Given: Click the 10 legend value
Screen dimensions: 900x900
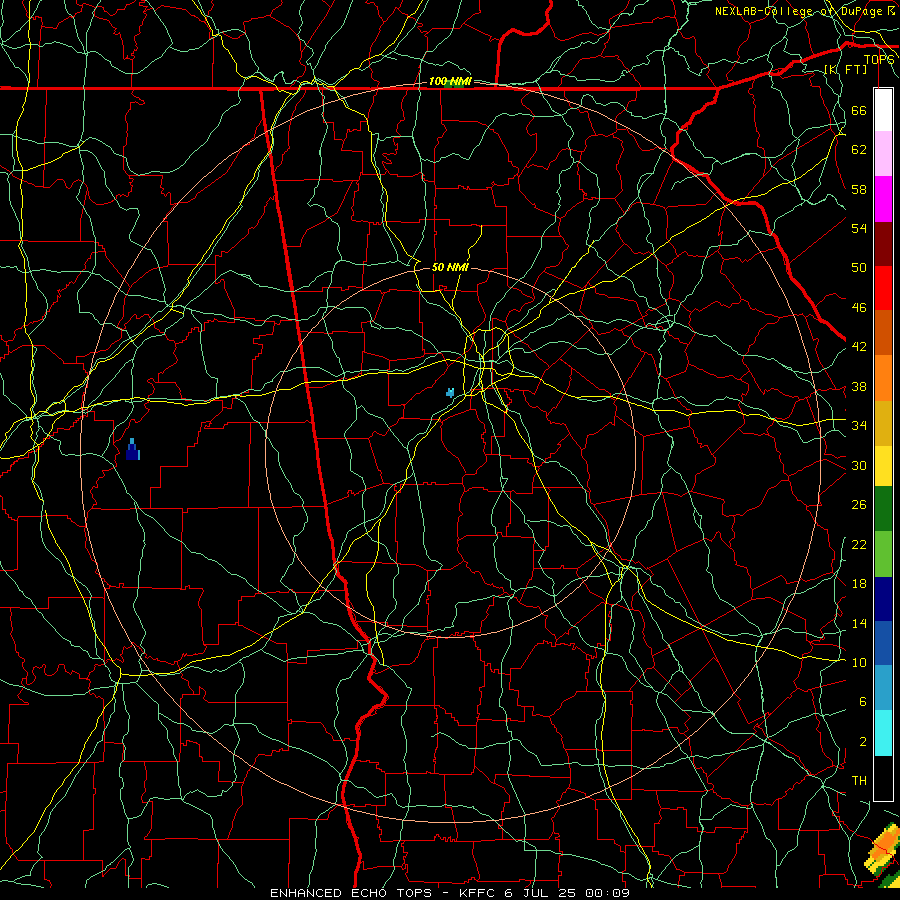Looking at the screenshot, I should click(x=859, y=662).
